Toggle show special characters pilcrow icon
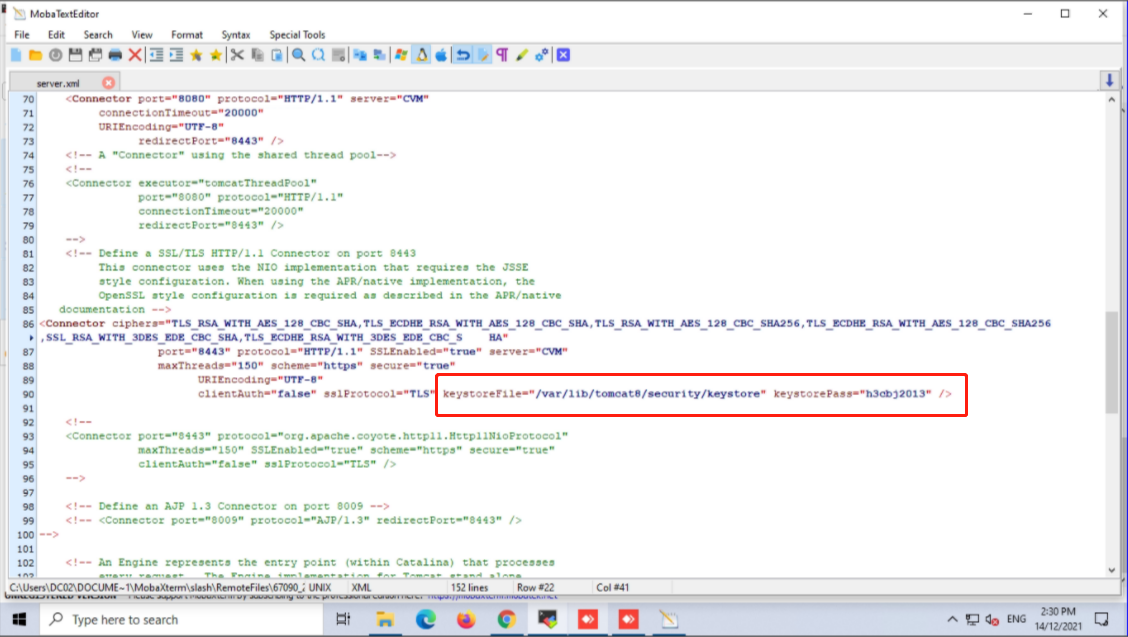Image resolution: width=1128 pixels, height=637 pixels. point(502,55)
